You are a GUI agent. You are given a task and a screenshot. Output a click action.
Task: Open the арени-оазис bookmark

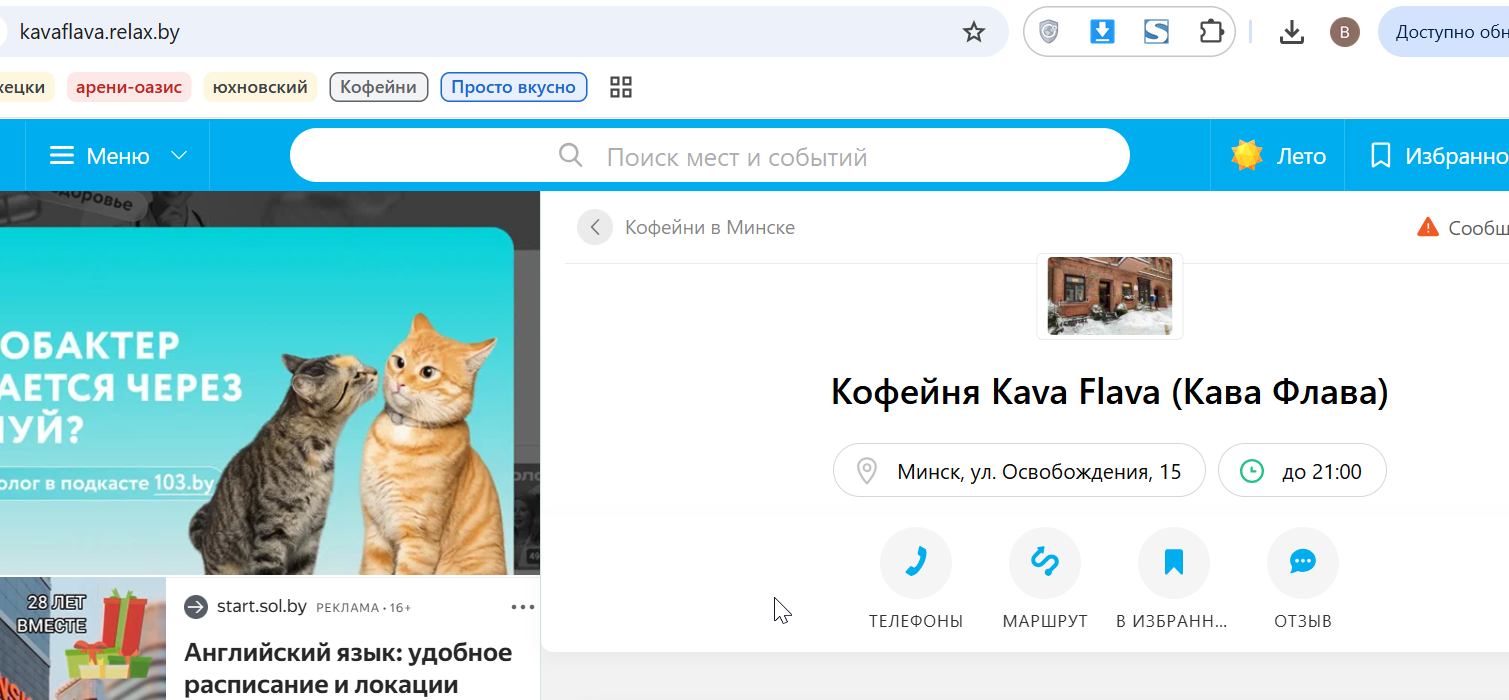pyautogui.click(x=129, y=87)
